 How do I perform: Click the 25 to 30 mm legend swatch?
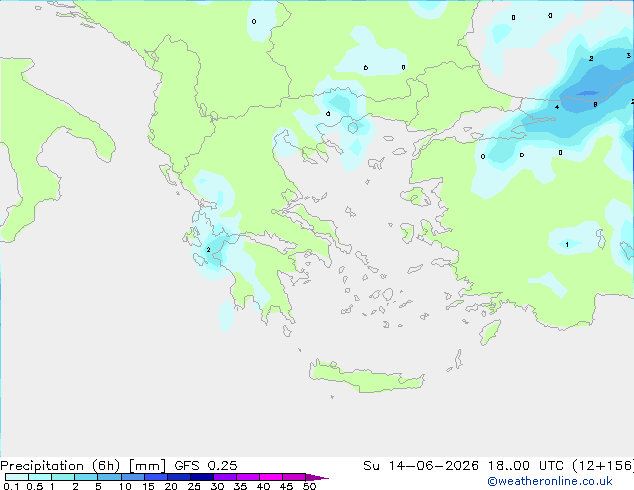click(201, 477)
